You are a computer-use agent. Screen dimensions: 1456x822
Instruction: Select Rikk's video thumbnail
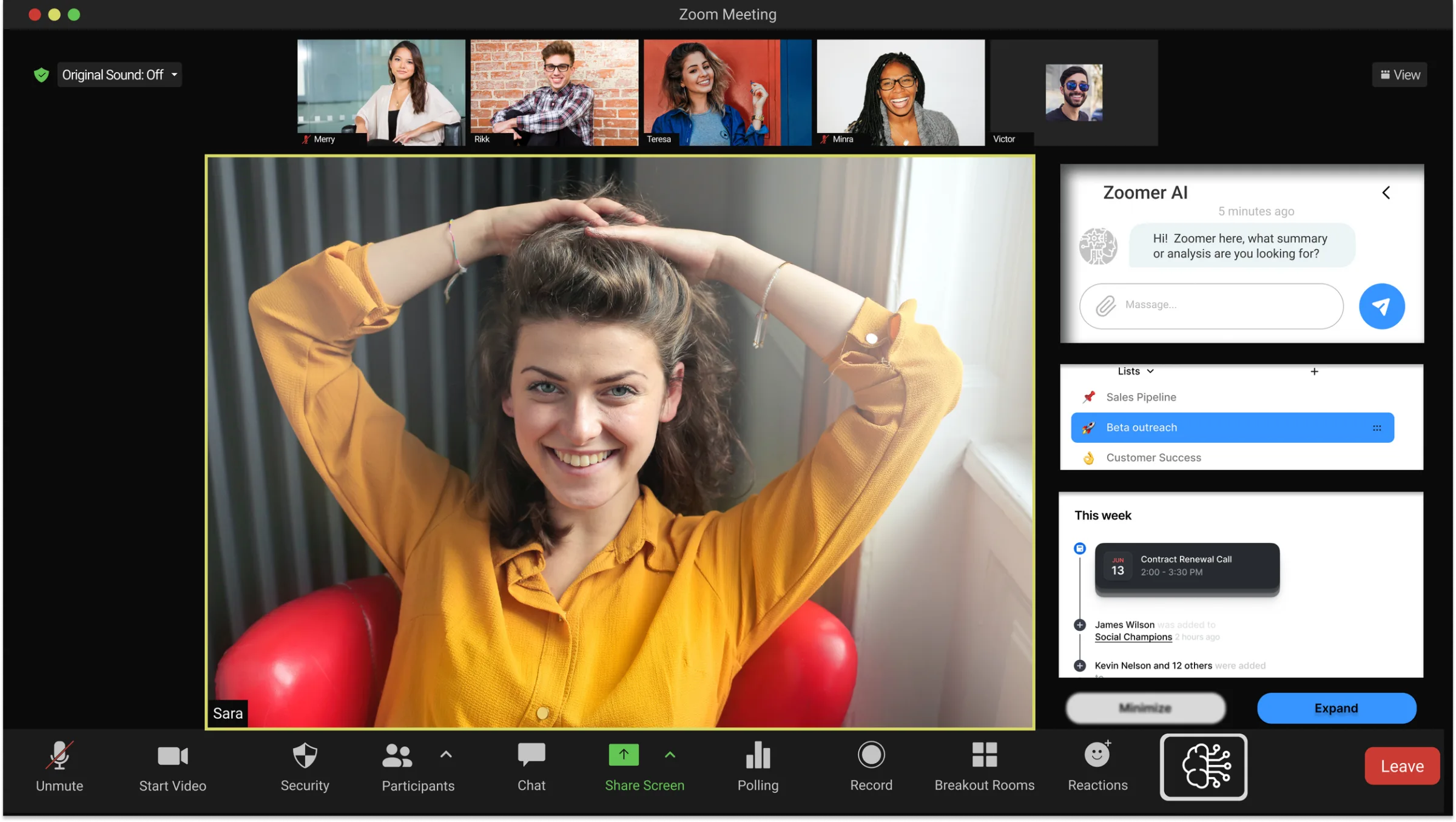554,92
